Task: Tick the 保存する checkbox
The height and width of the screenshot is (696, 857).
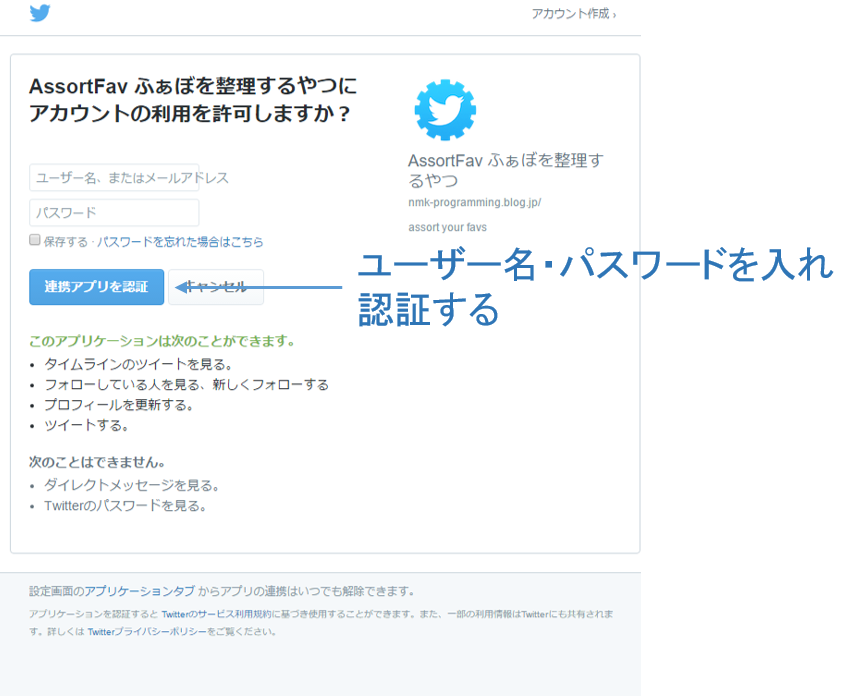Action: (x=35, y=240)
